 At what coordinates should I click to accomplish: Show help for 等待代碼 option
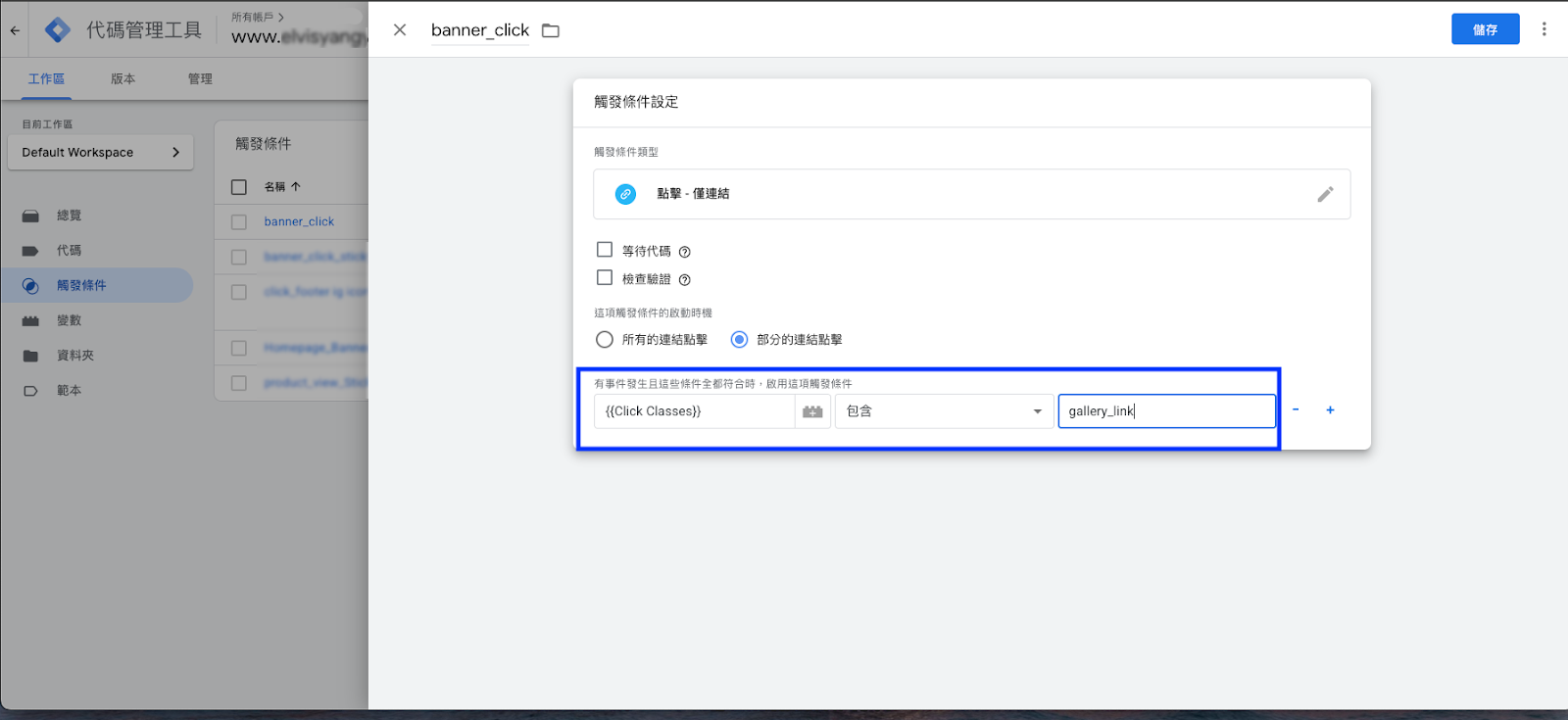pyautogui.click(x=685, y=252)
